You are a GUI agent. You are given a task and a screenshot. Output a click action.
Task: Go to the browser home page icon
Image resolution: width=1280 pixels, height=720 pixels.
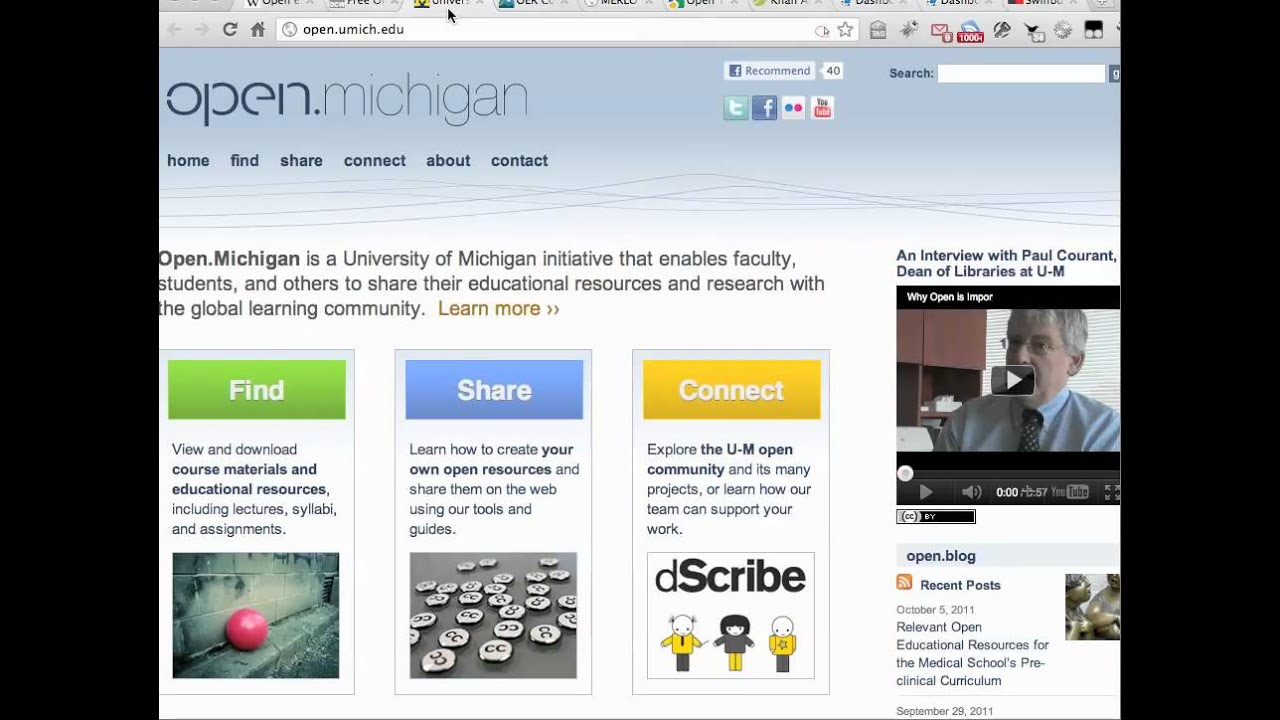coord(258,29)
